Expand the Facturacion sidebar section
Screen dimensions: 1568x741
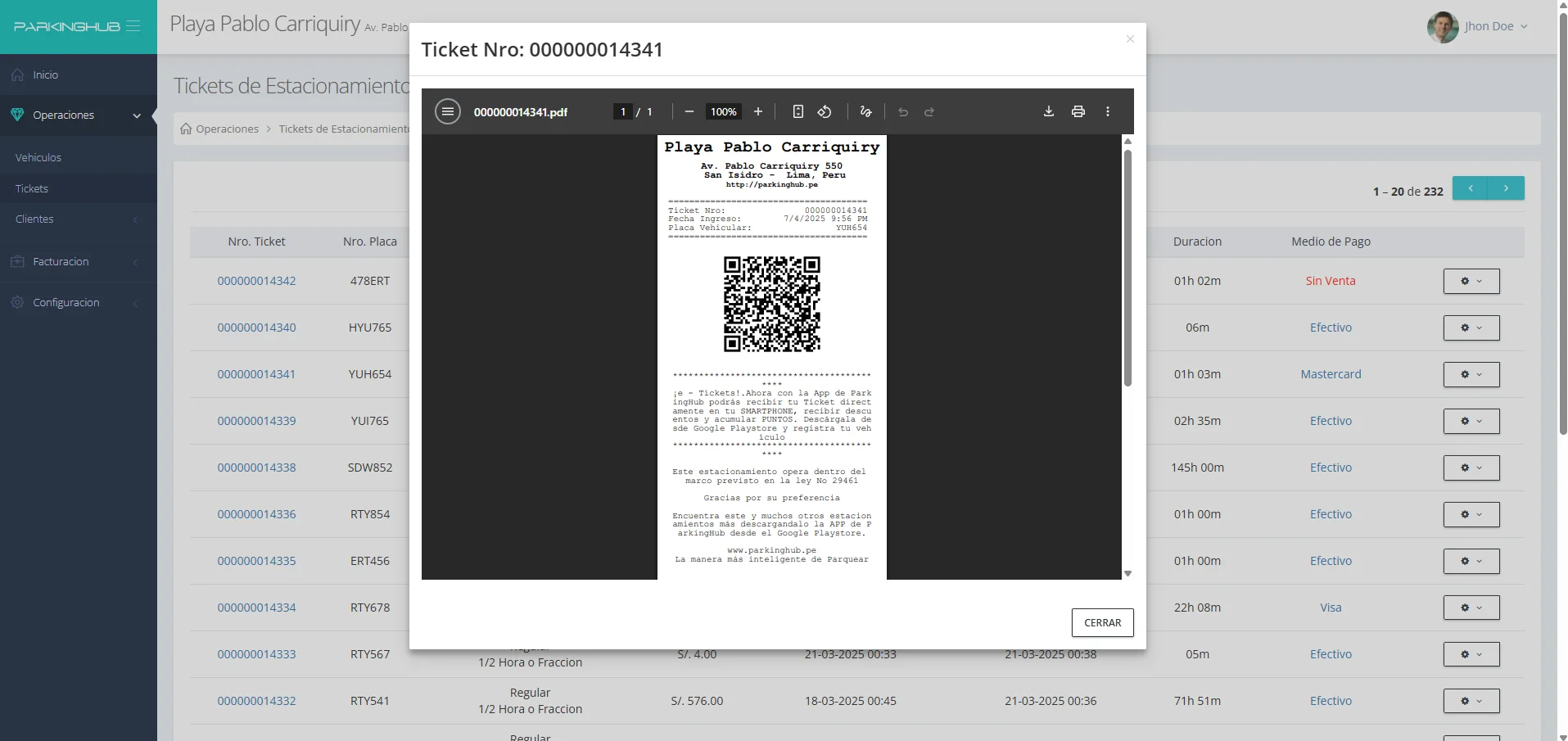click(78, 261)
